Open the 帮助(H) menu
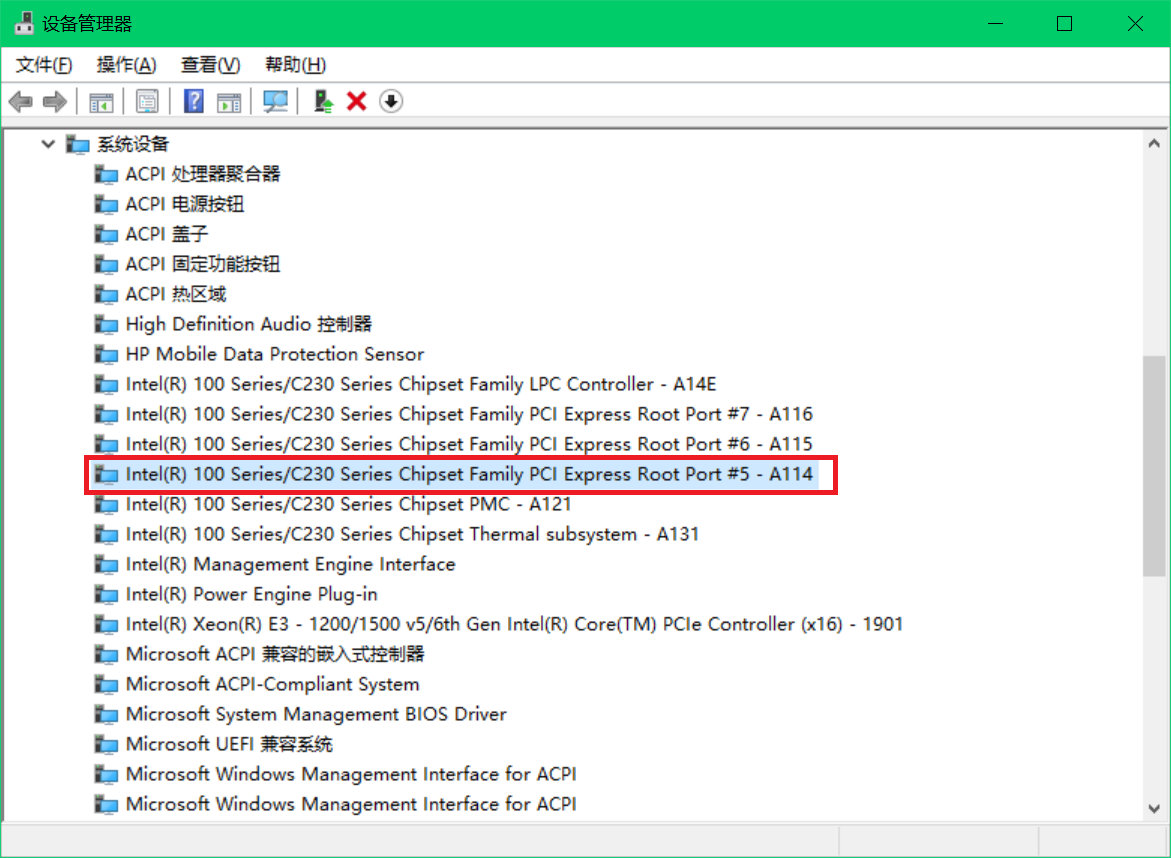The height and width of the screenshot is (858, 1171). point(295,65)
